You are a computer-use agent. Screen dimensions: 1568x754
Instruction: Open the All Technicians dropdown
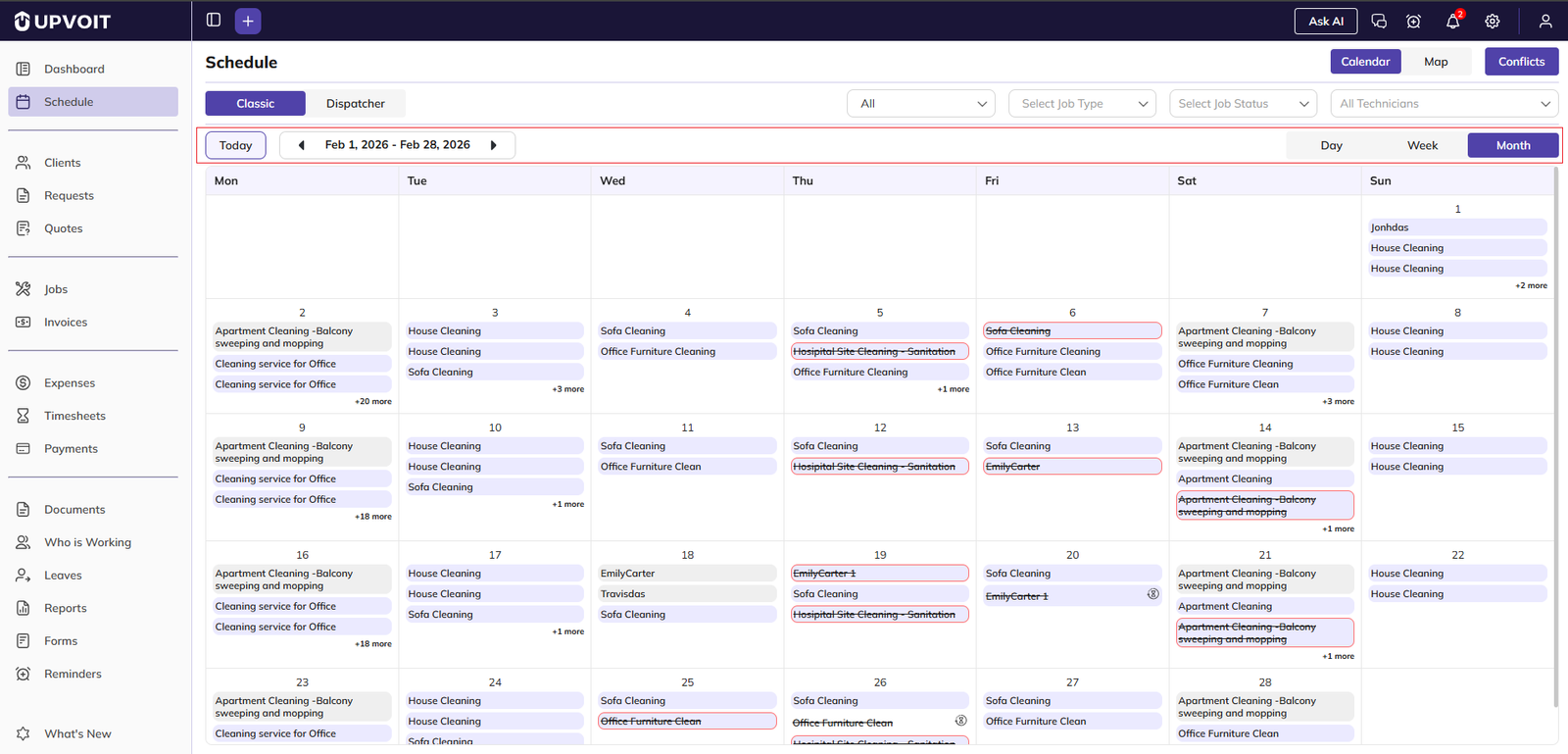click(x=1444, y=103)
